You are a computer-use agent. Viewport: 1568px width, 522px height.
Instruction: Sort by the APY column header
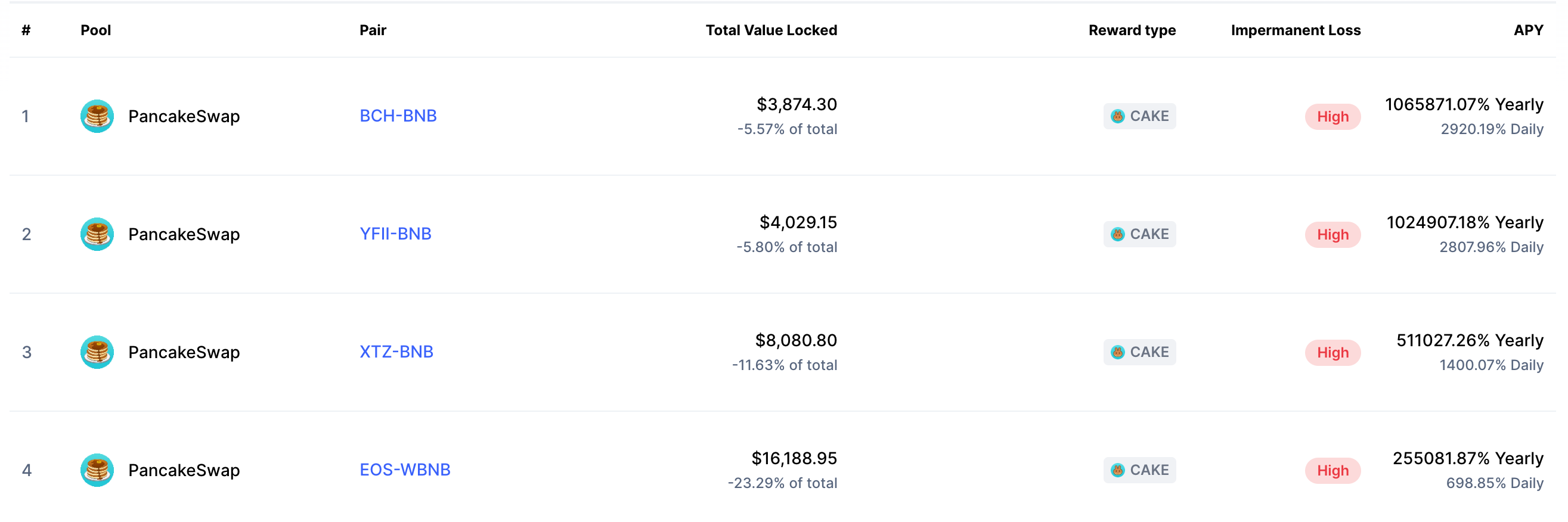pyautogui.click(x=1528, y=30)
